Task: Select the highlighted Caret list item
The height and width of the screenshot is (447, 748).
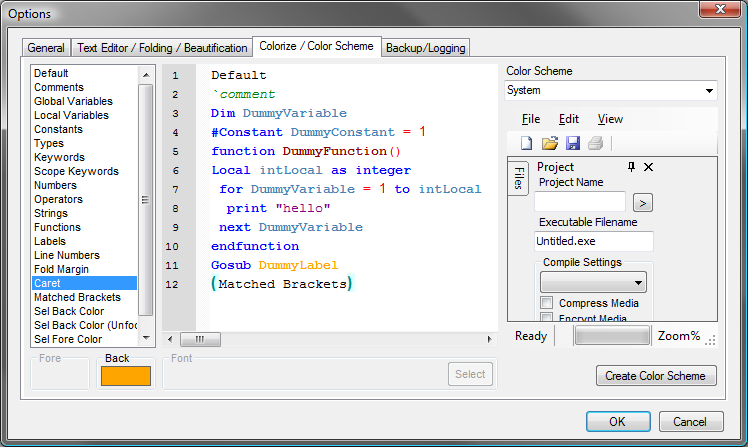Action: pyautogui.click(x=84, y=283)
